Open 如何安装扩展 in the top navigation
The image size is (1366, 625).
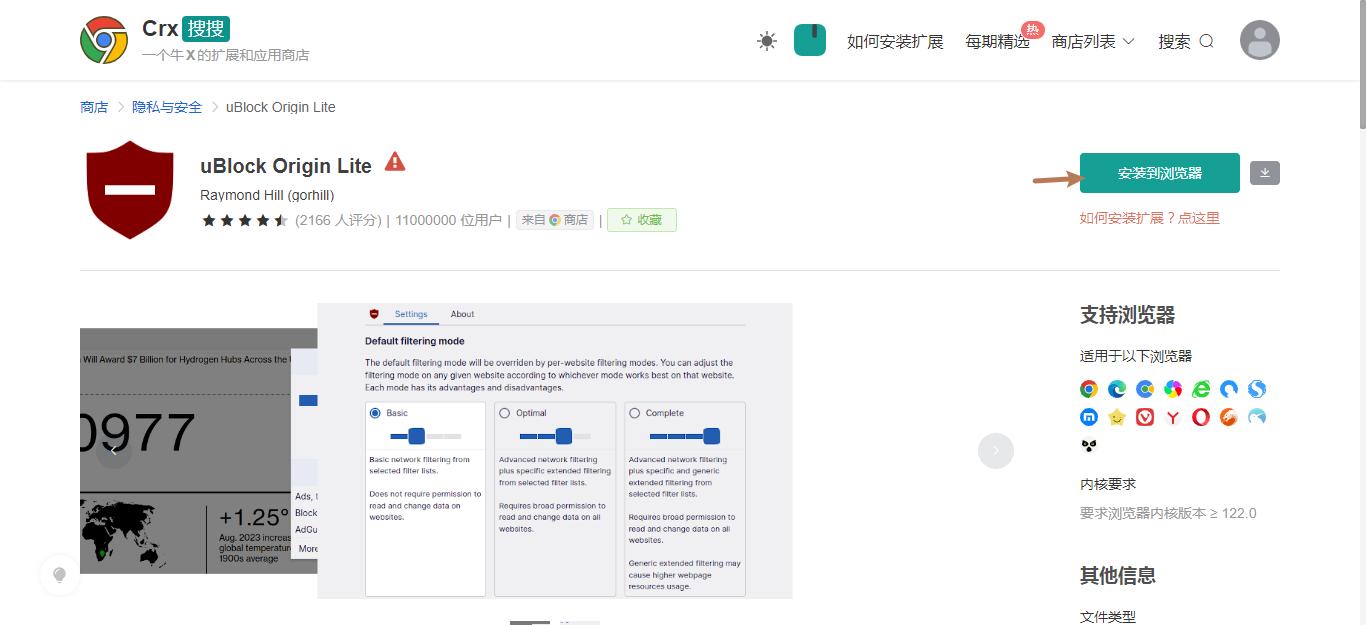click(895, 41)
